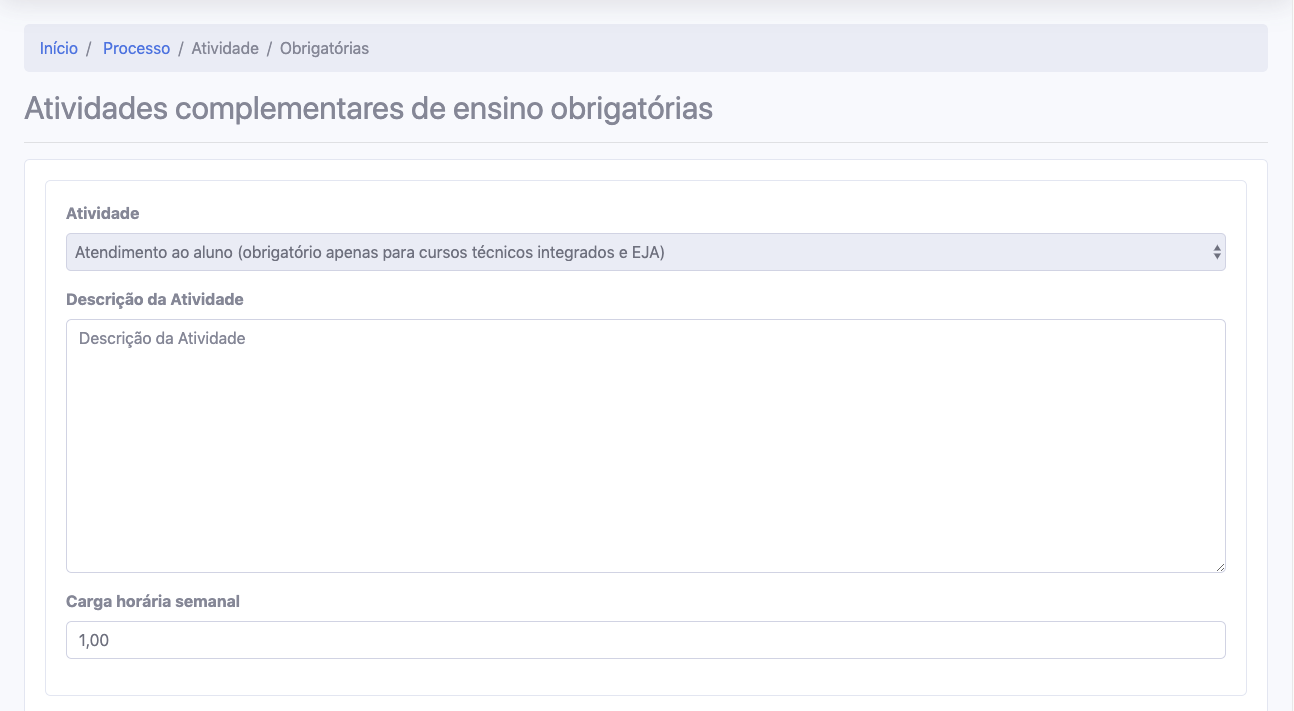The image size is (1294, 711).
Task: Click the slash separator after Início
Action: click(90, 48)
